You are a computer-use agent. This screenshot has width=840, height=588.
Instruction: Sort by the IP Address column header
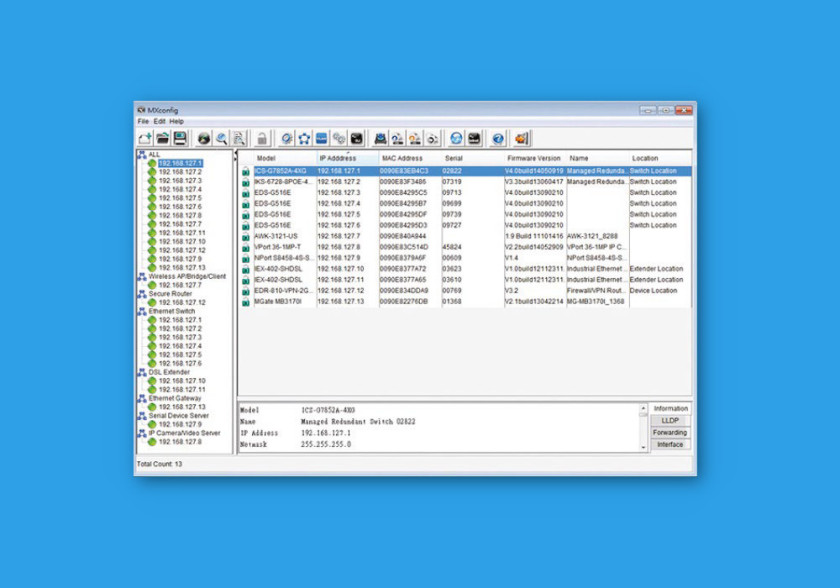click(348, 159)
